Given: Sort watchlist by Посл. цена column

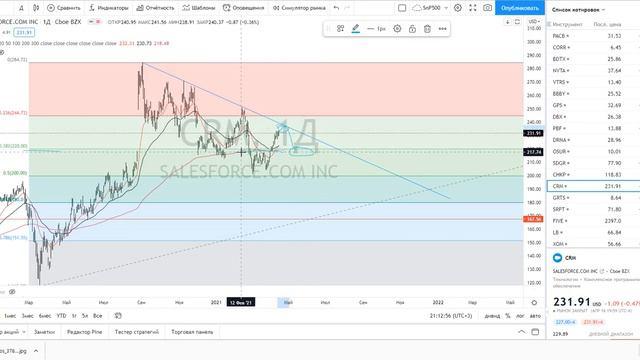Looking at the screenshot, I should [x=607, y=24].
